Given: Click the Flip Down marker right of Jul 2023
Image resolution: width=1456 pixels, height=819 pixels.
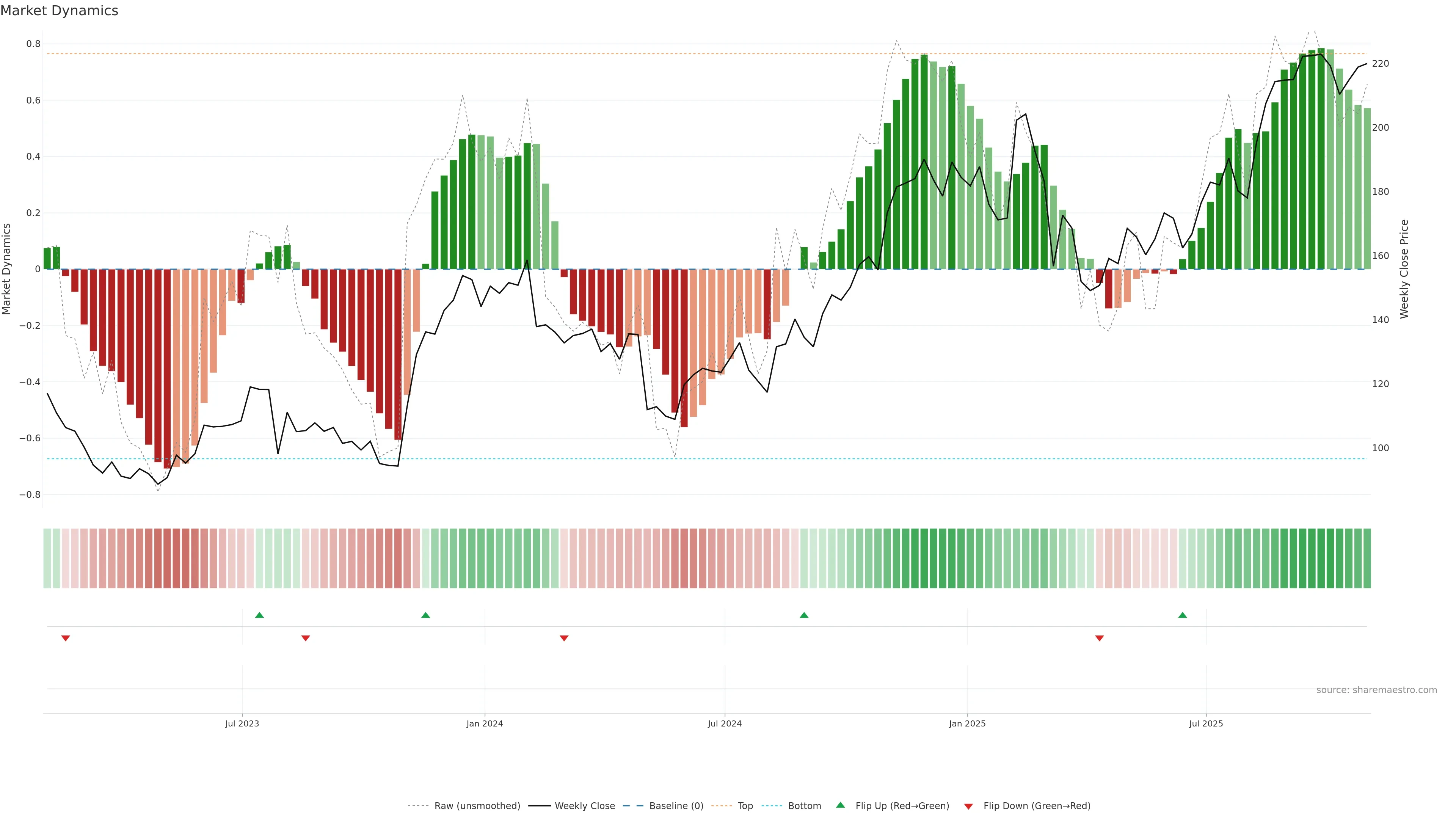Looking at the screenshot, I should click(x=306, y=638).
